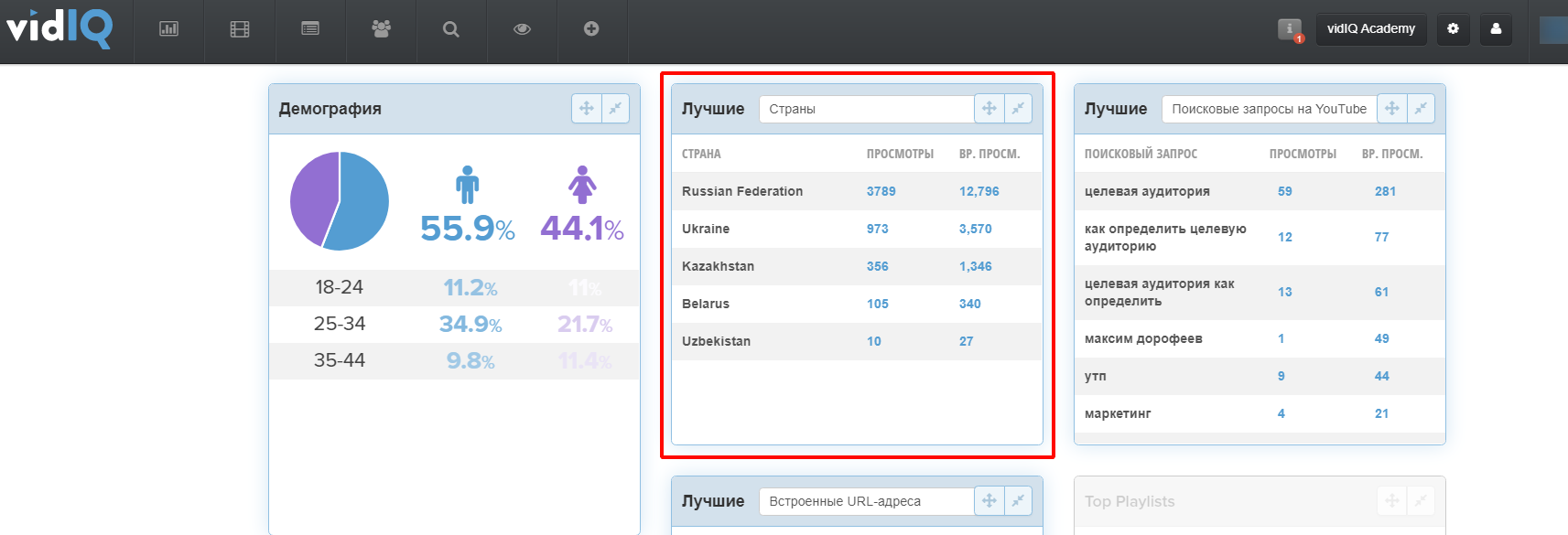Viewport: 1568px width, 535px height.
Task: Open the eye icon in navbar
Action: (x=522, y=29)
